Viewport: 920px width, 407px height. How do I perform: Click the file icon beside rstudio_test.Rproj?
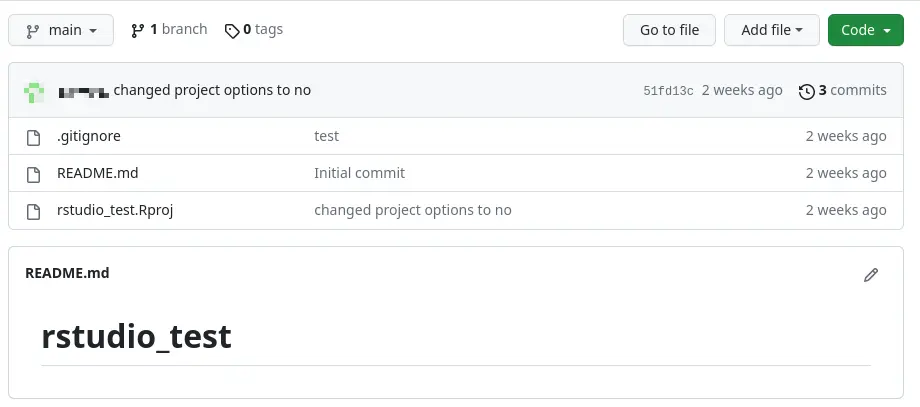click(x=33, y=211)
